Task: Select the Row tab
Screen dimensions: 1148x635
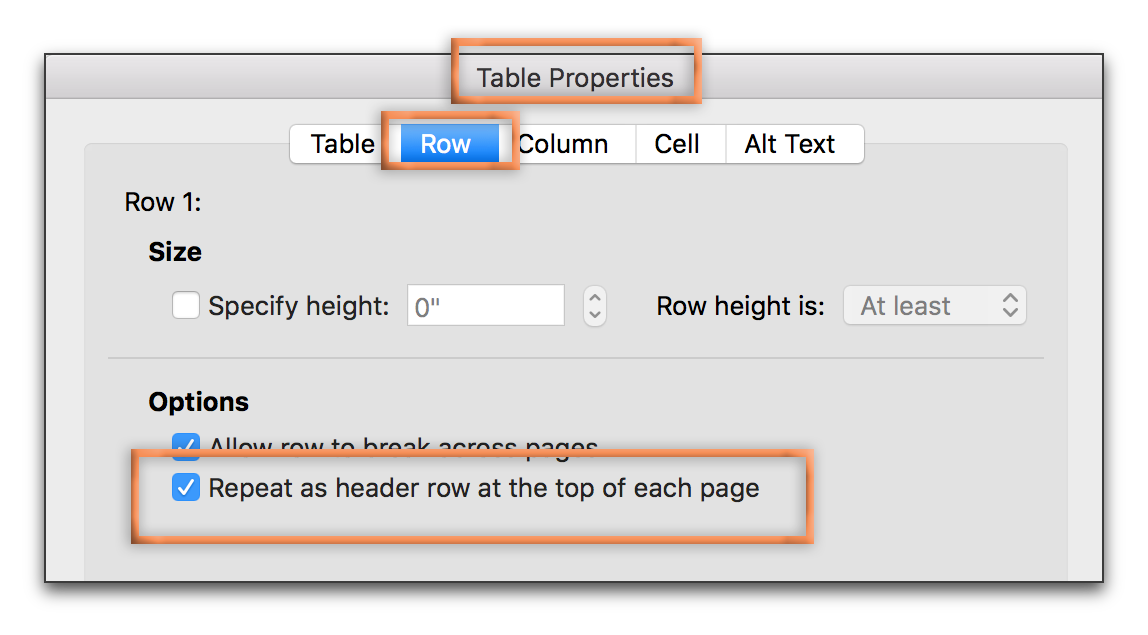Action: click(445, 144)
